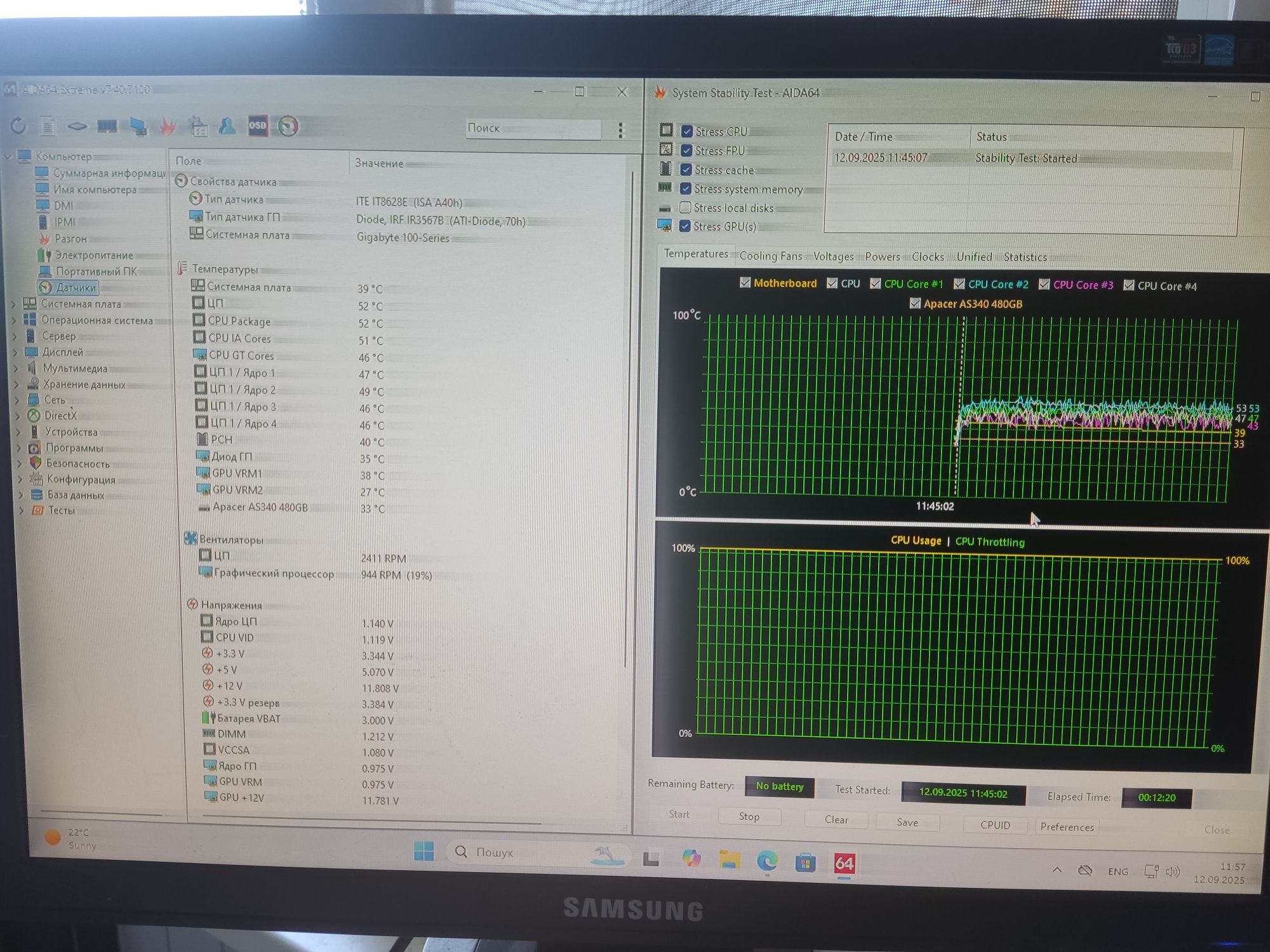This screenshot has width=1270, height=952.
Task: Click the disk benchmark toolbar icon
Action: tap(77, 126)
